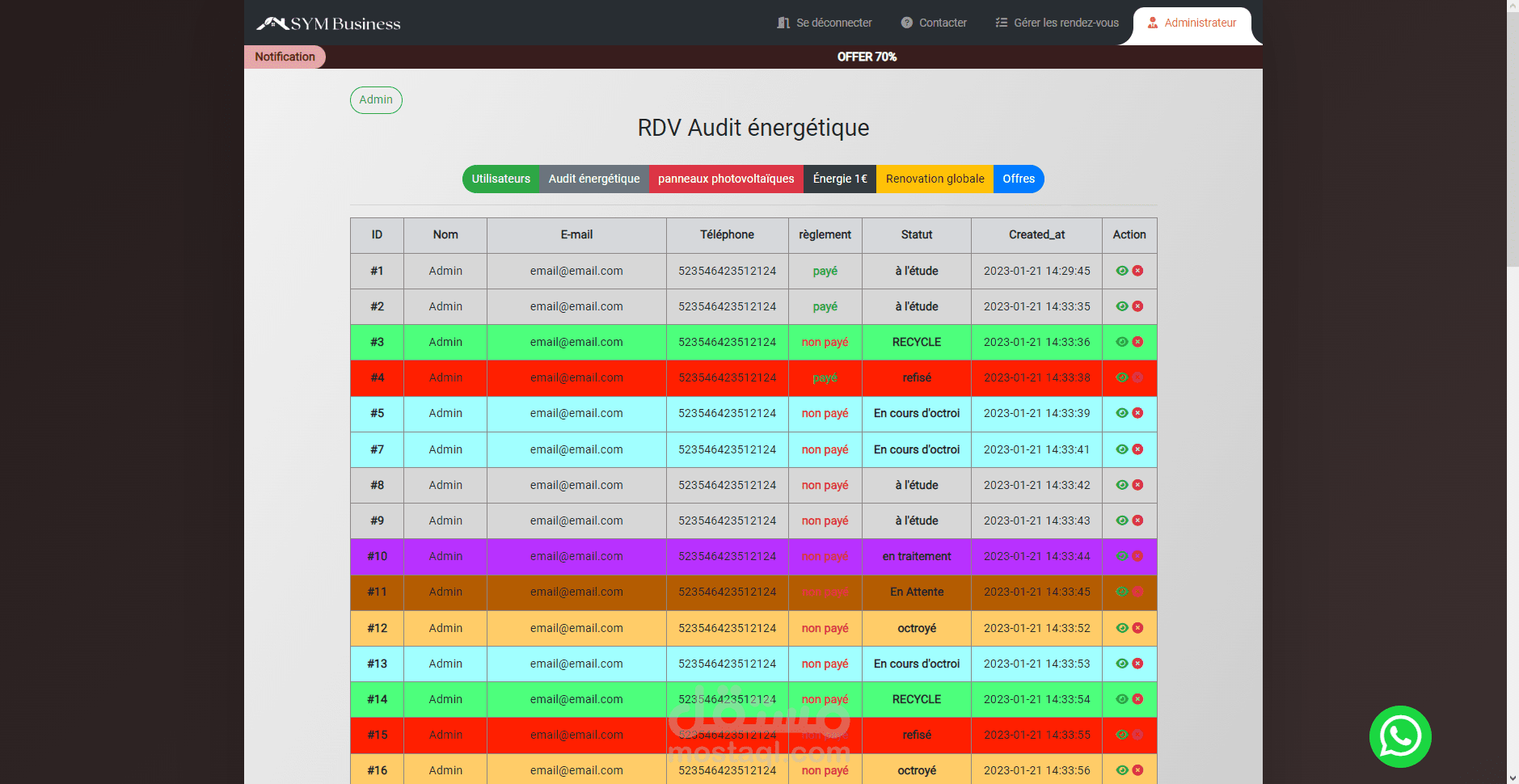Switch to Audit énergétique tab
This screenshot has height=784, width=1519.
click(x=594, y=179)
